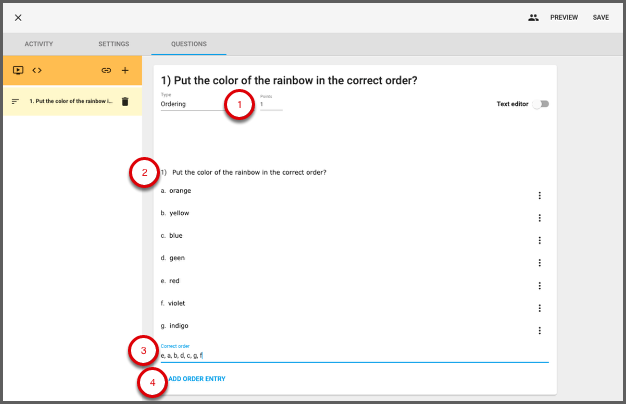626x404 pixels.
Task: Click the link icon in orange toolbar
Action: (106, 71)
